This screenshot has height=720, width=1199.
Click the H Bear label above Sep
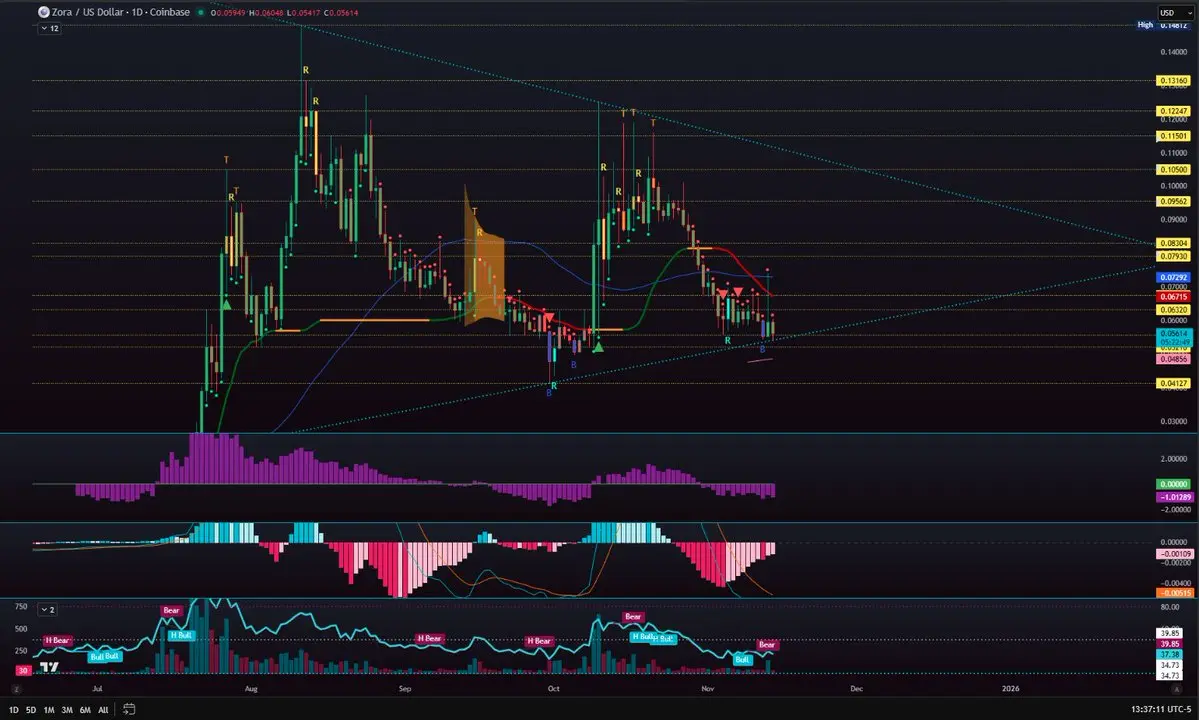coord(429,638)
